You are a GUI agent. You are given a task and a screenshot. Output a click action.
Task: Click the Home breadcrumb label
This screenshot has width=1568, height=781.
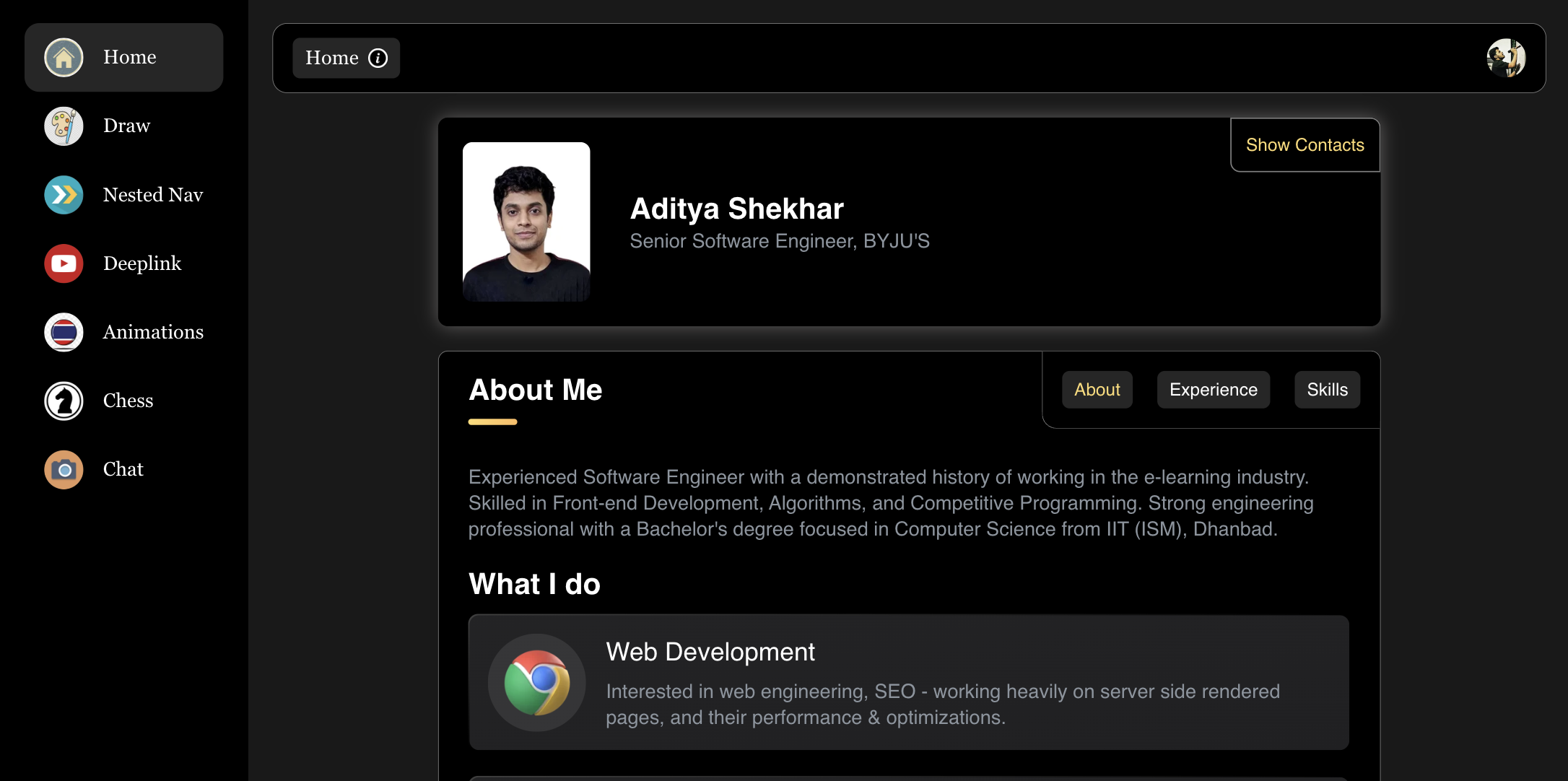point(333,57)
